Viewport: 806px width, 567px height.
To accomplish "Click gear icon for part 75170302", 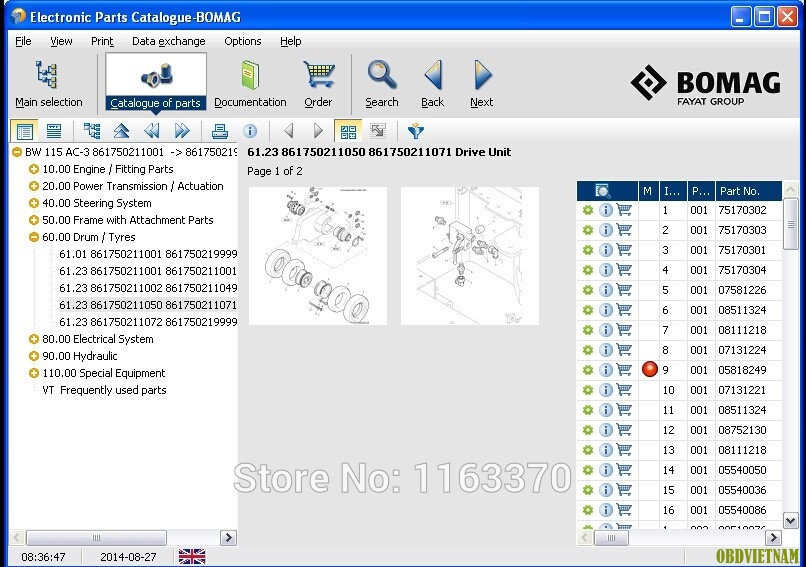I will pos(588,210).
